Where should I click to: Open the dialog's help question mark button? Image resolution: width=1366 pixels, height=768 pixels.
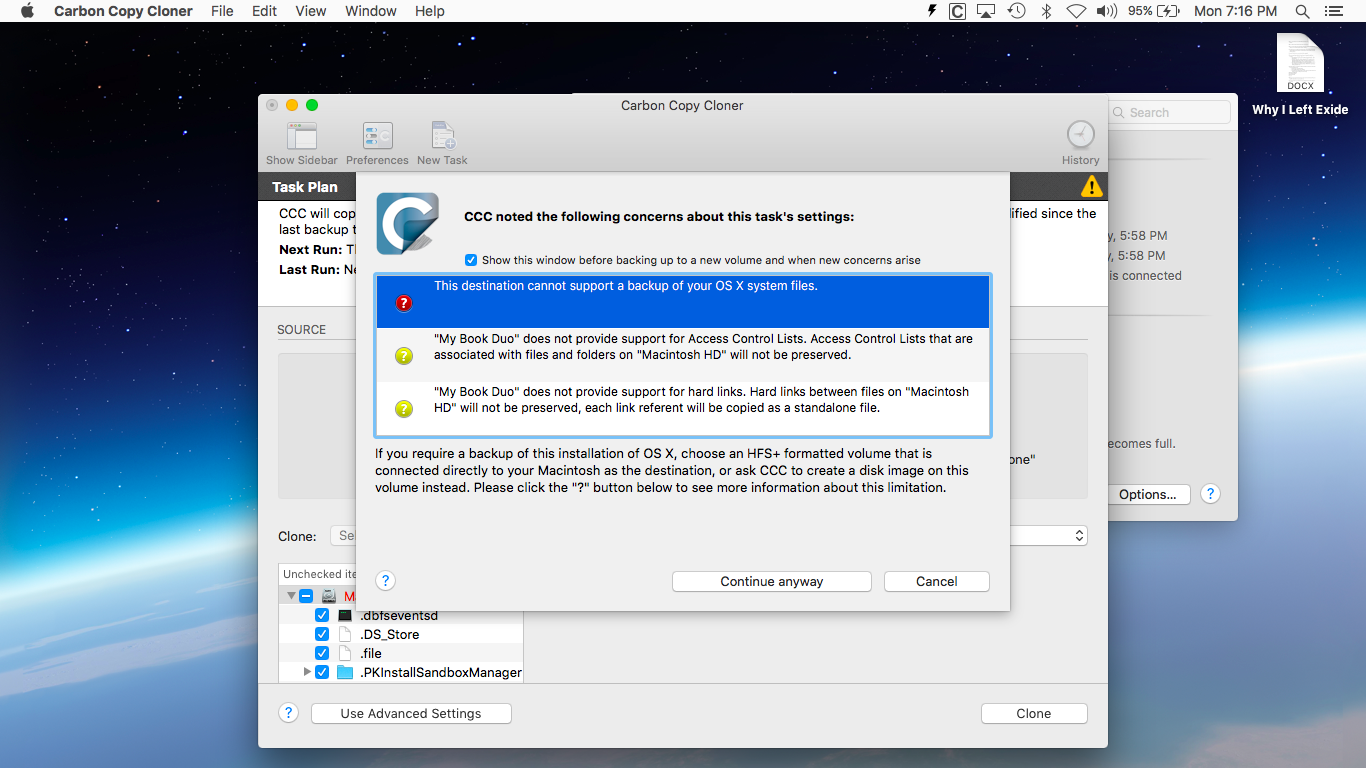point(386,581)
